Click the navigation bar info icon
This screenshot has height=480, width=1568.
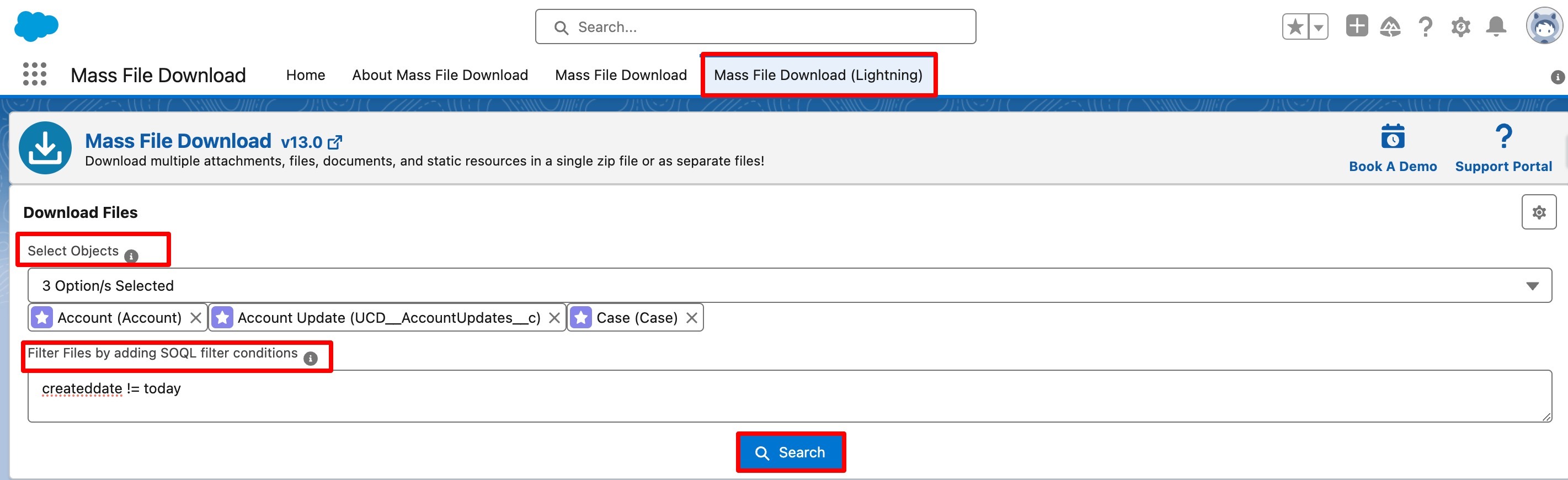1558,77
